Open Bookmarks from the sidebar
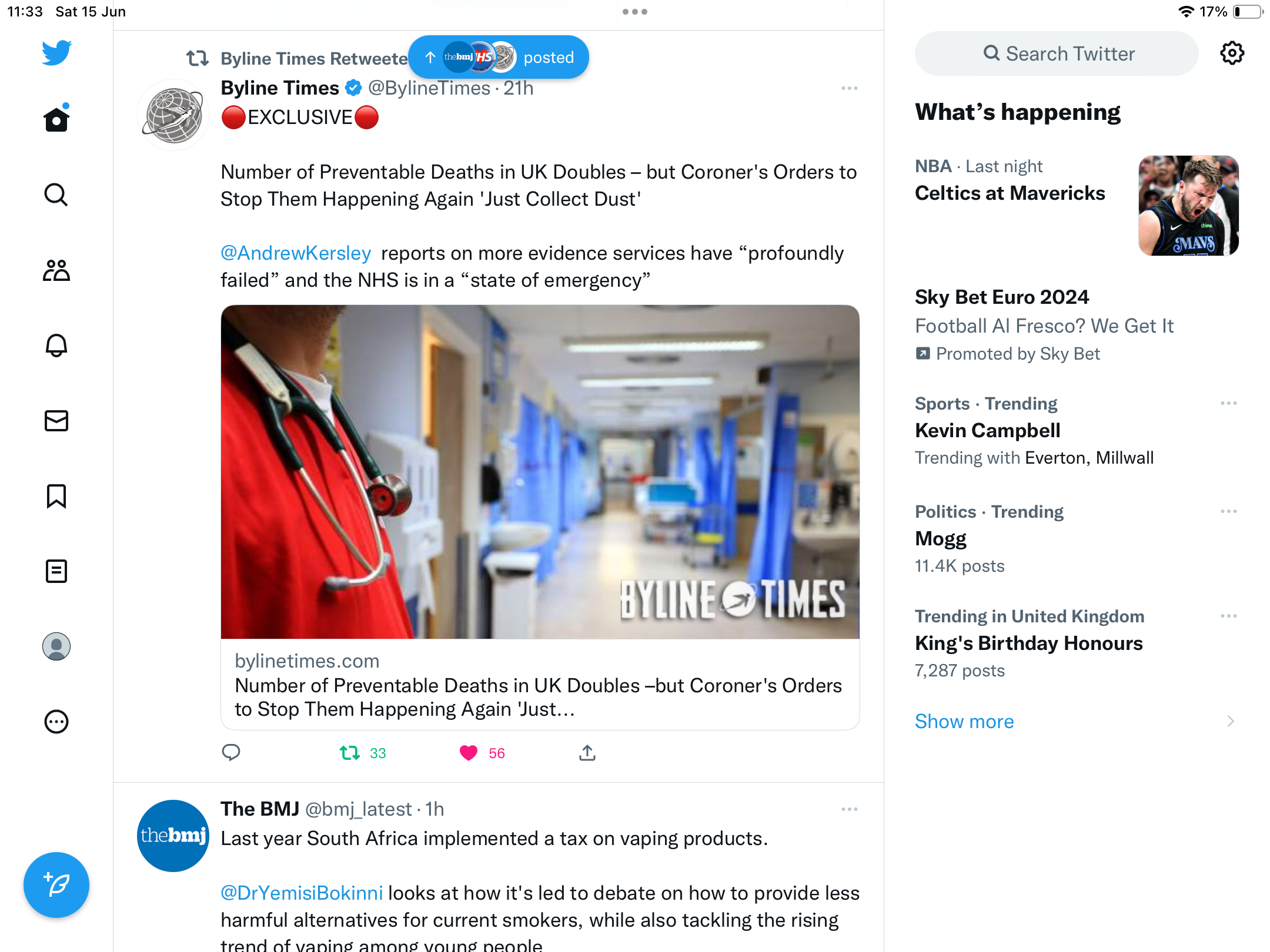This screenshot has width=1270, height=952. point(56,496)
